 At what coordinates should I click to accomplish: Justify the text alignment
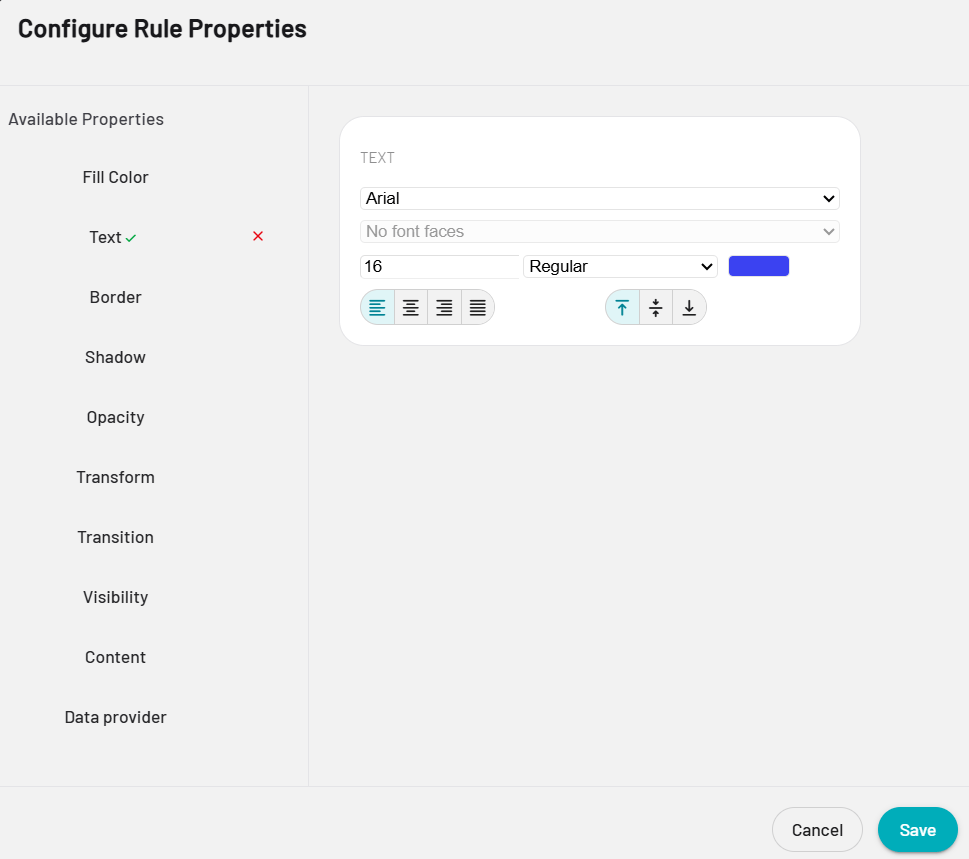(x=478, y=307)
